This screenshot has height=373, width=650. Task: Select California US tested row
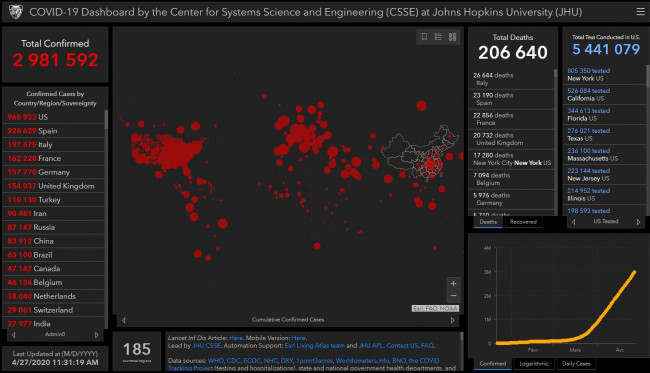click(x=604, y=94)
